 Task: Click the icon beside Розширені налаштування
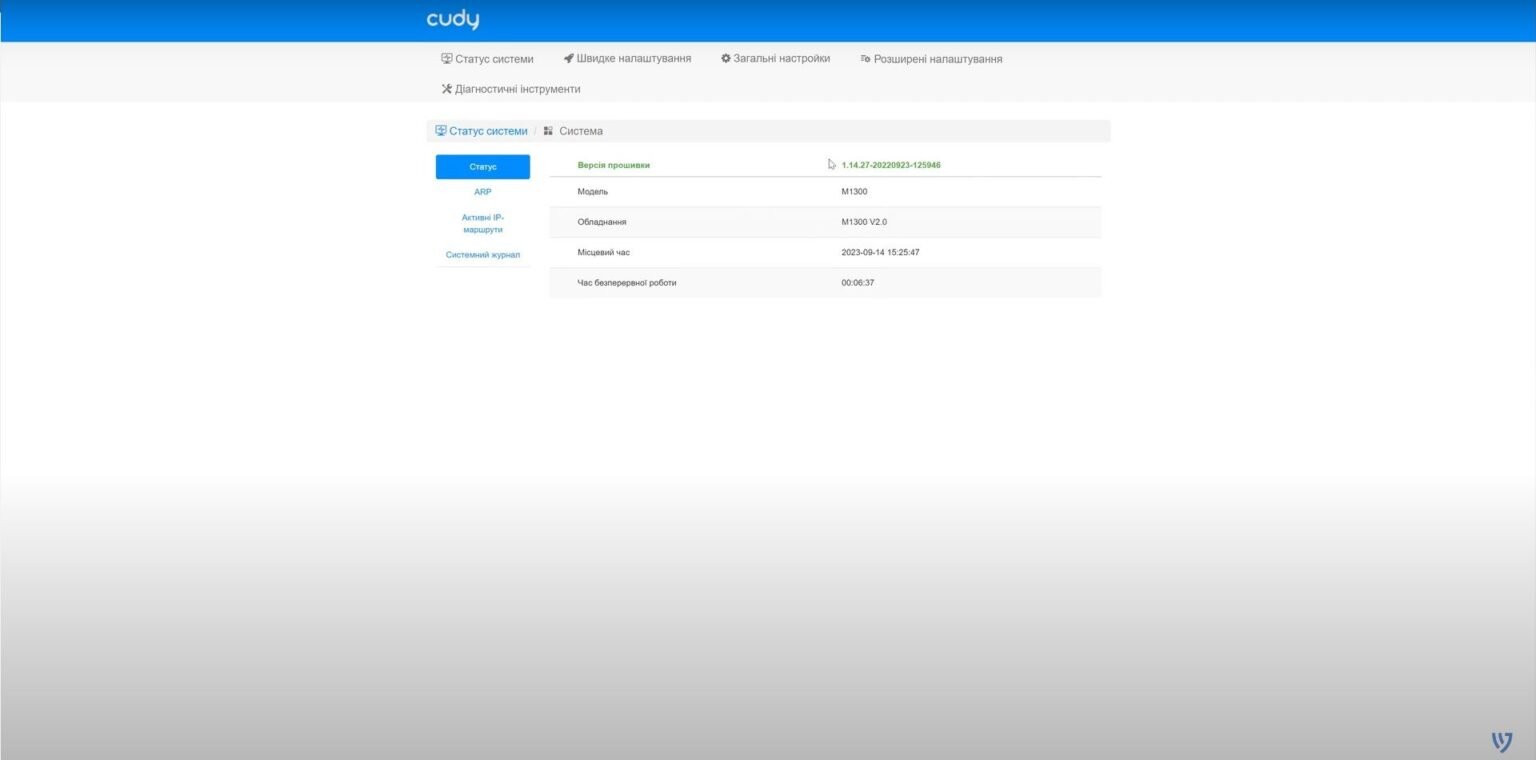[x=866, y=59]
